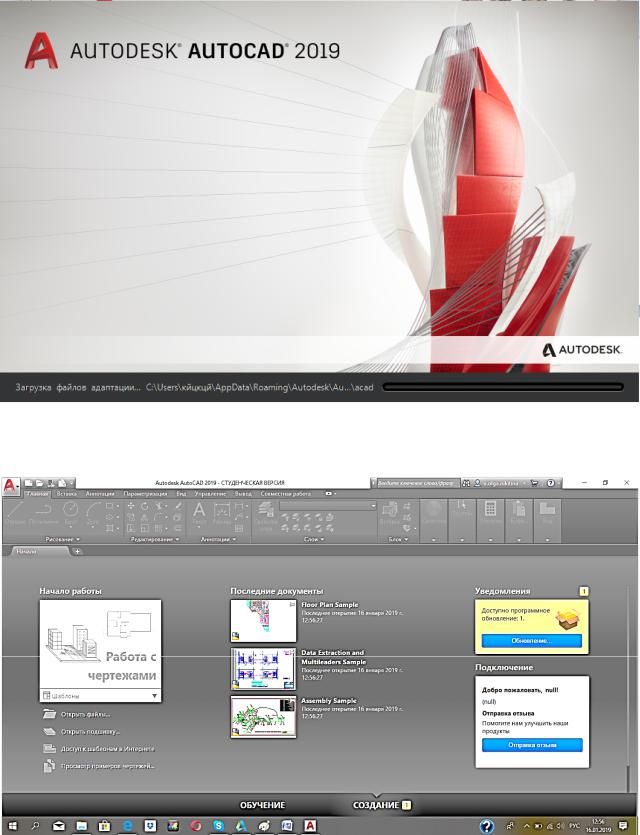Viewport: 640px width, 835px height.
Task: Switch to the Аннотации ribbon tab
Action: [100, 494]
